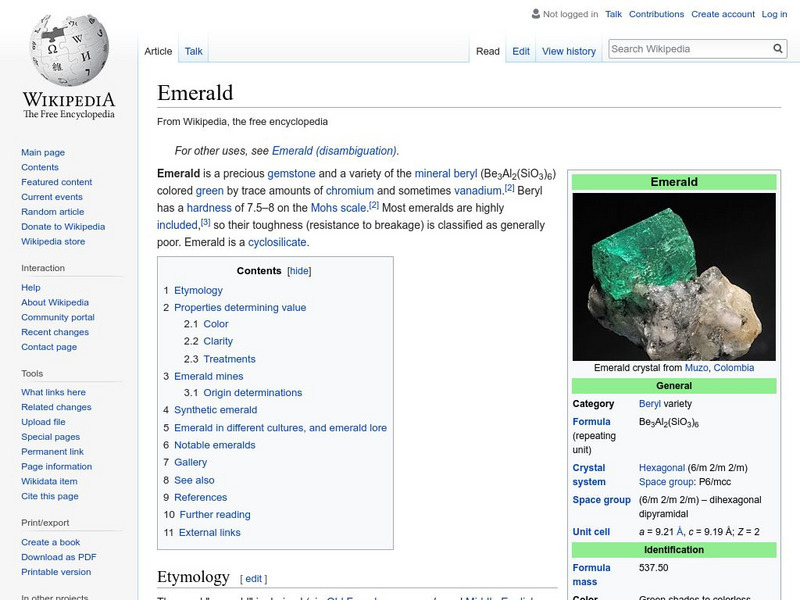The height and width of the screenshot is (600, 800).
Task: Follow the chromium link
Action: pos(350,191)
